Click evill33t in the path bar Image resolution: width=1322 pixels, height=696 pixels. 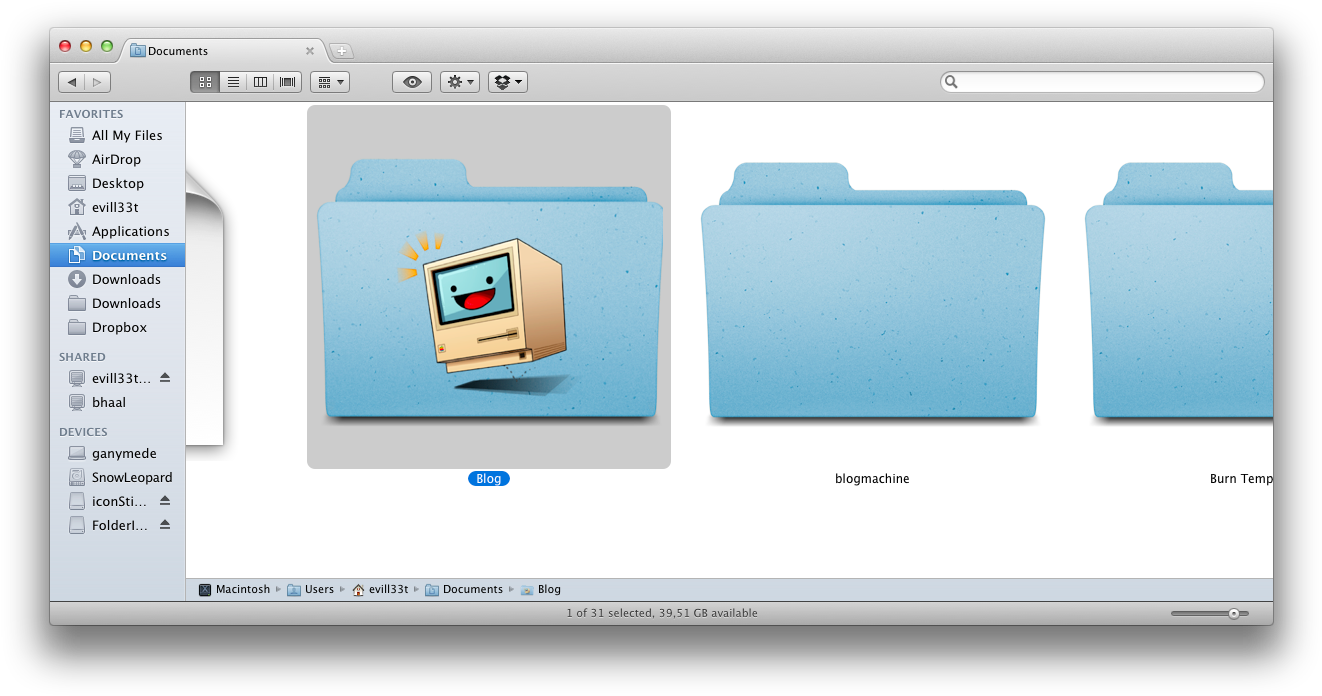click(x=380, y=590)
